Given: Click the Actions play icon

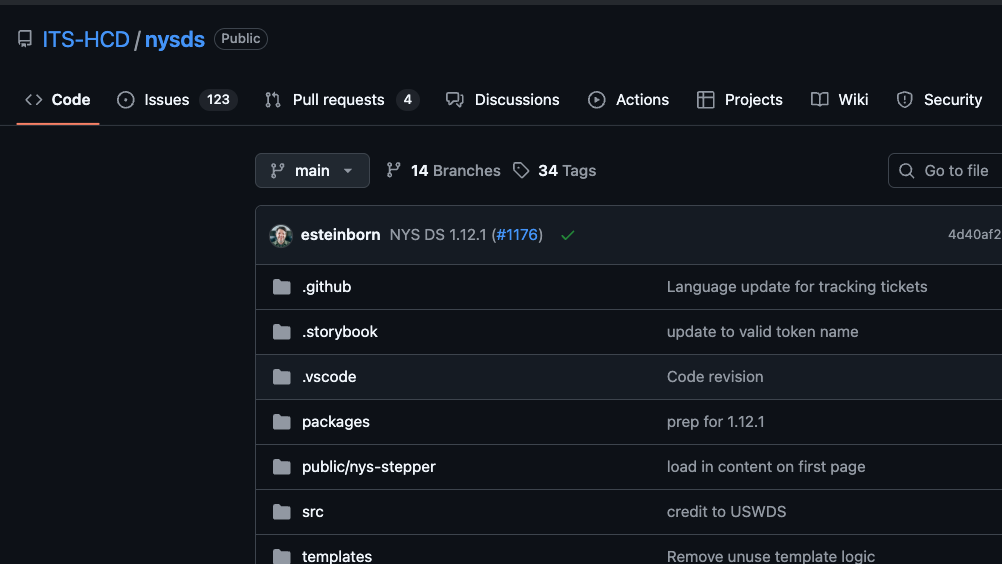Looking at the screenshot, I should click(x=597, y=100).
